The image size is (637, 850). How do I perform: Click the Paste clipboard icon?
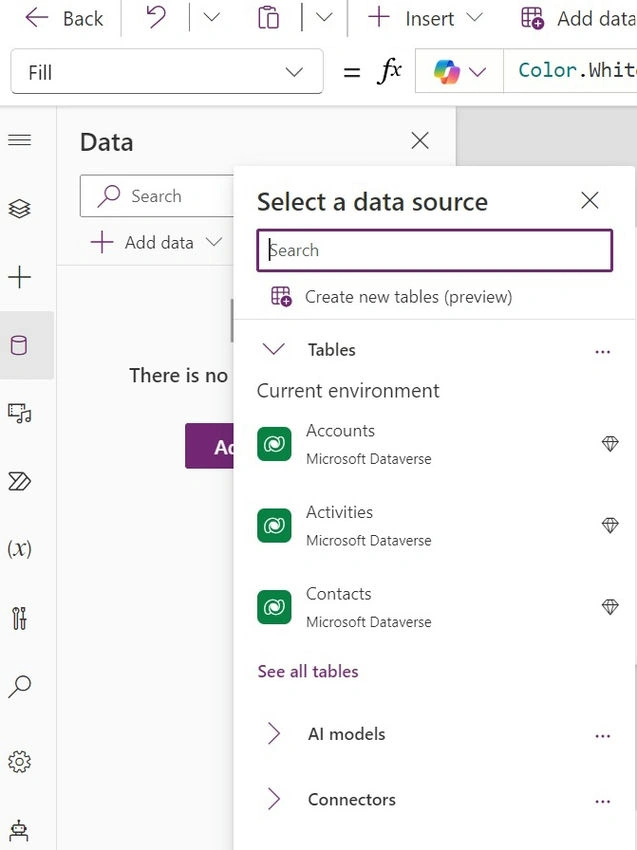pyautogui.click(x=268, y=18)
